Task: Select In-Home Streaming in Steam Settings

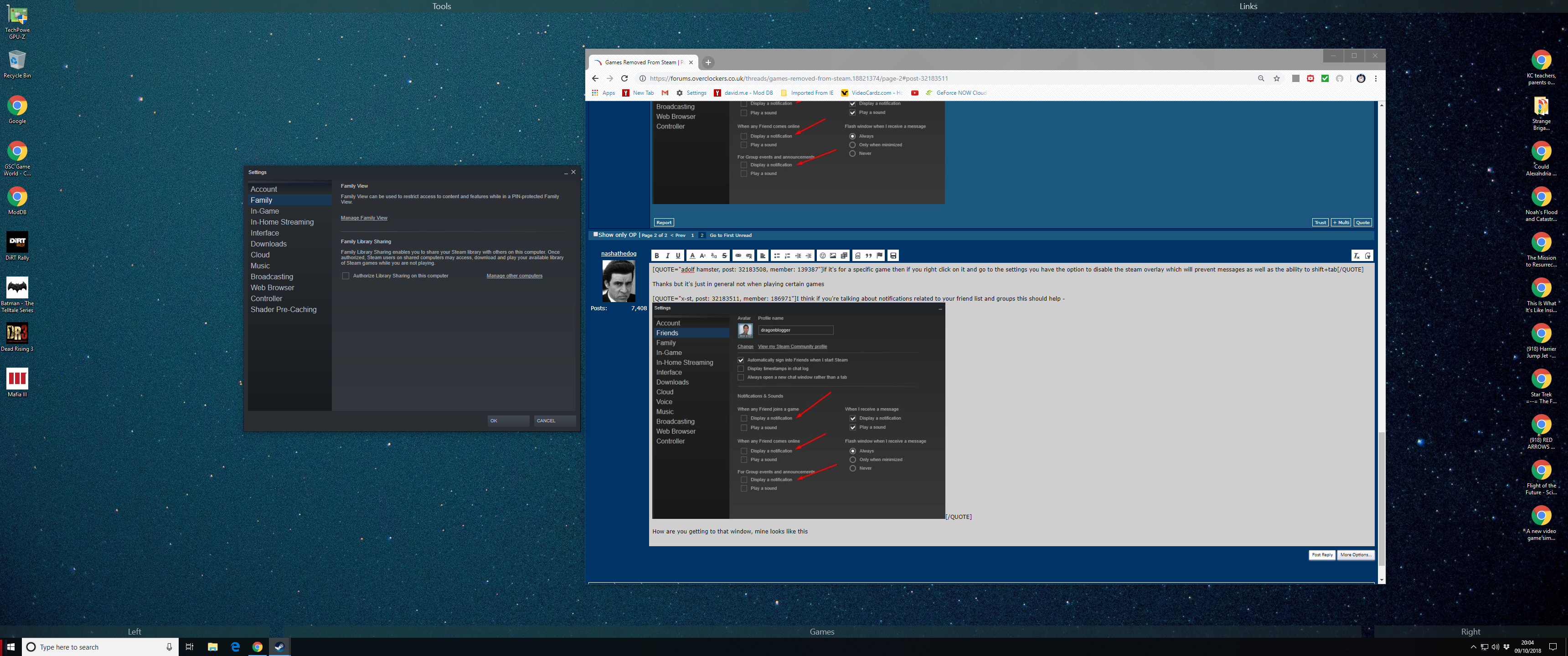Action: [x=290, y=222]
